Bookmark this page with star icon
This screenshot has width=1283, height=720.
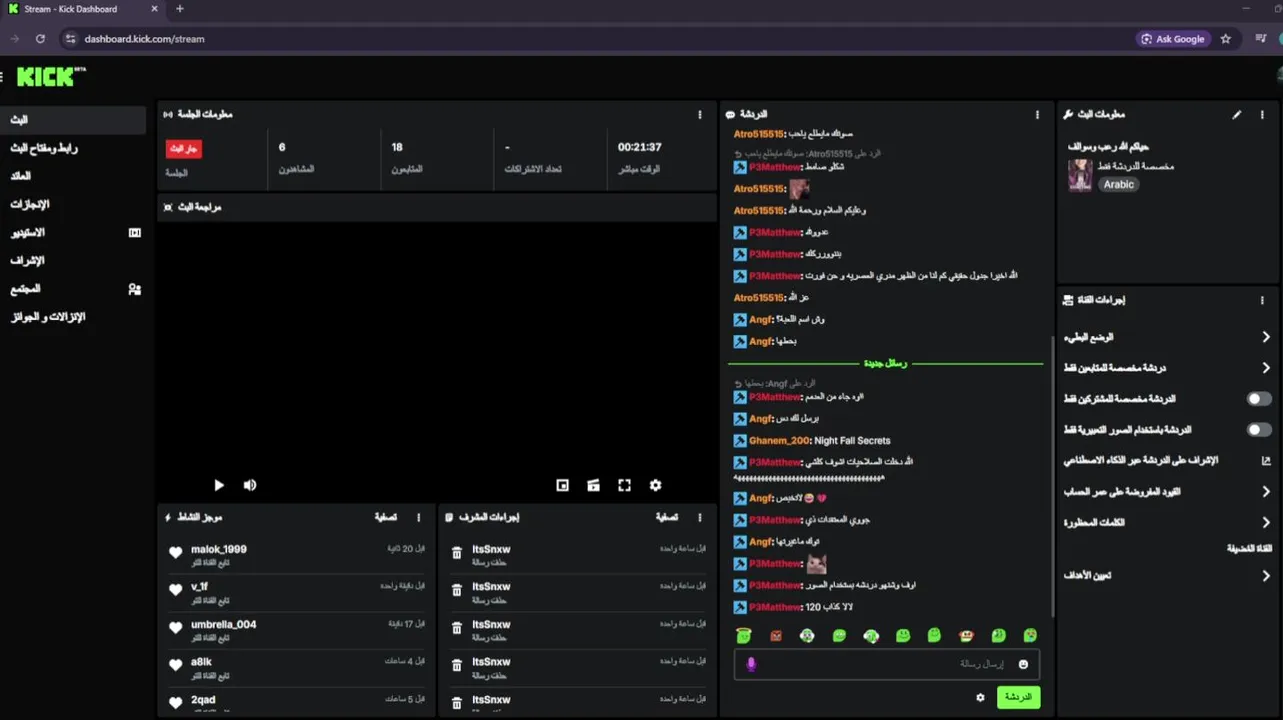[1226, 39]
